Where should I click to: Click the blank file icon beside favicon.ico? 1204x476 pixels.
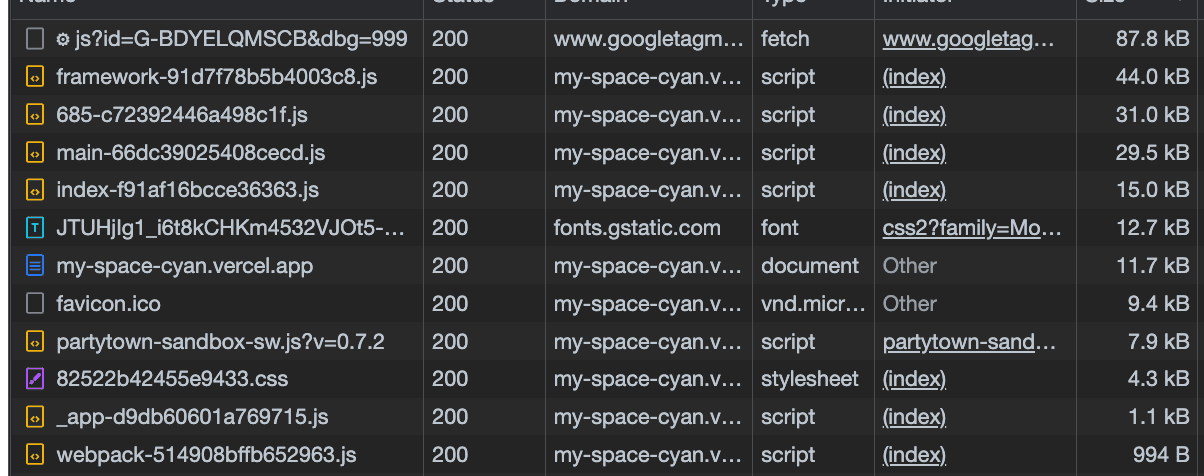point(35,304)
